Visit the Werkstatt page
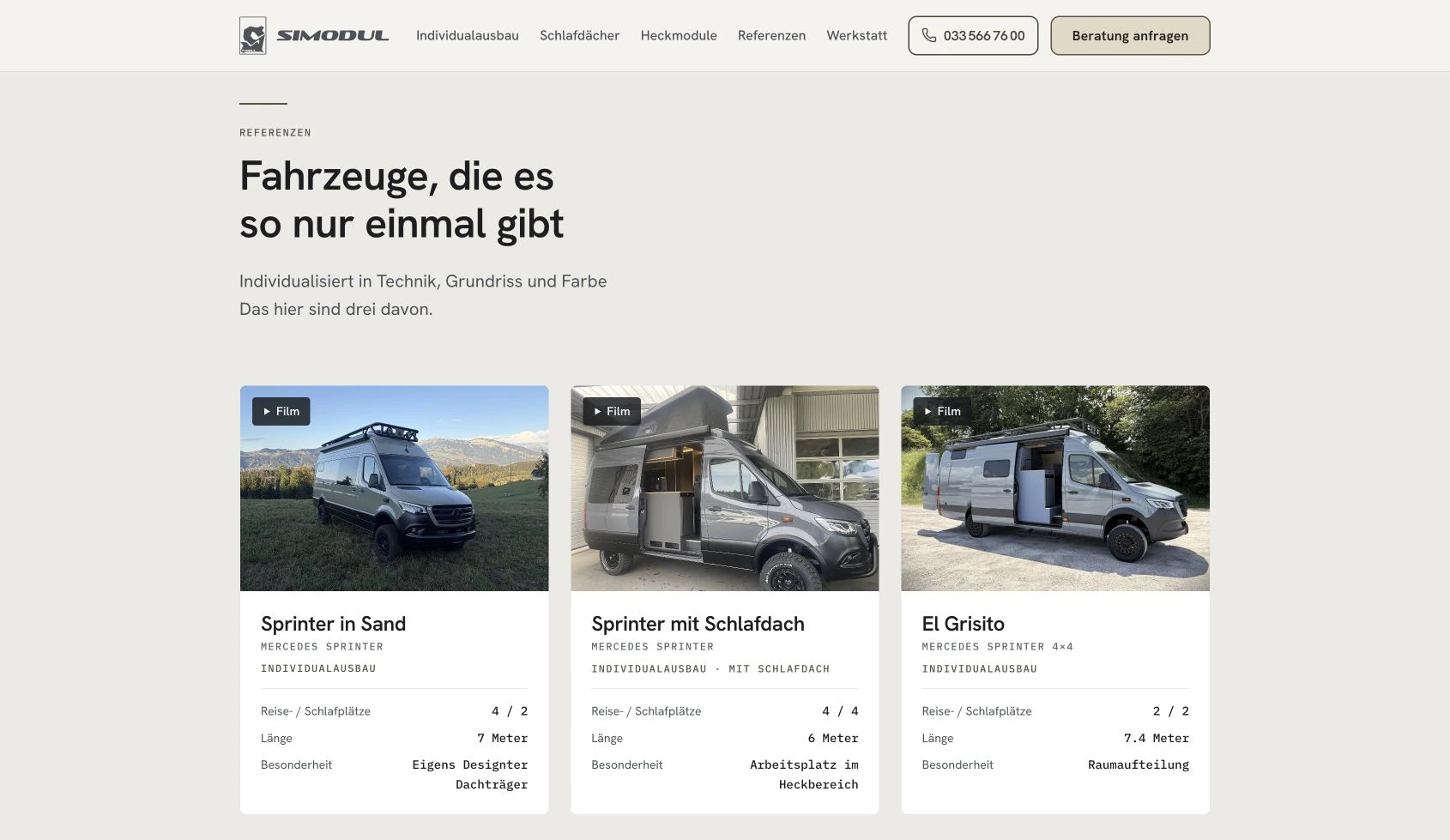Image resolution: width=1450 pixels, height=840 pixels. tap(856, 35)
